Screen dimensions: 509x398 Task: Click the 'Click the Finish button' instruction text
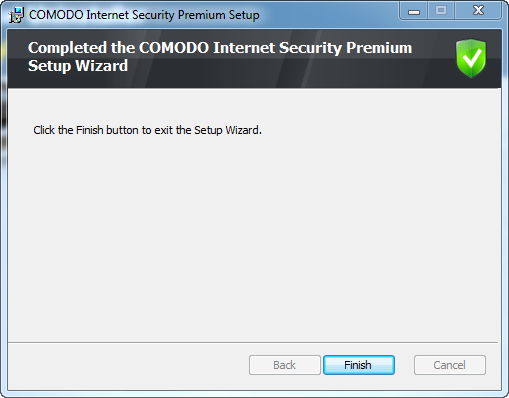click(x=147, y=130)
